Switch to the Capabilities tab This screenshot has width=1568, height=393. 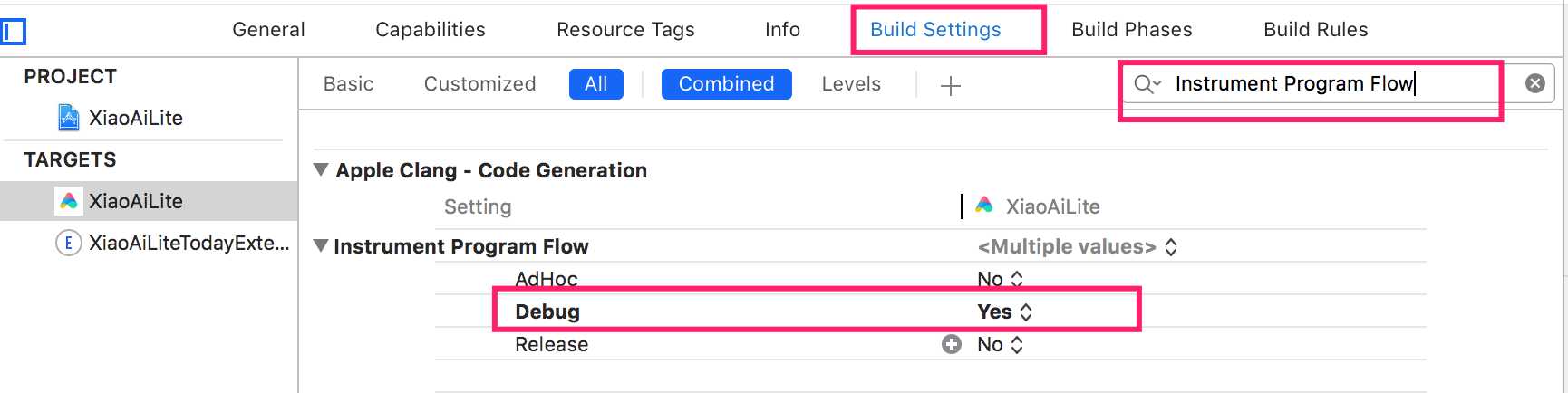[431, 30]
